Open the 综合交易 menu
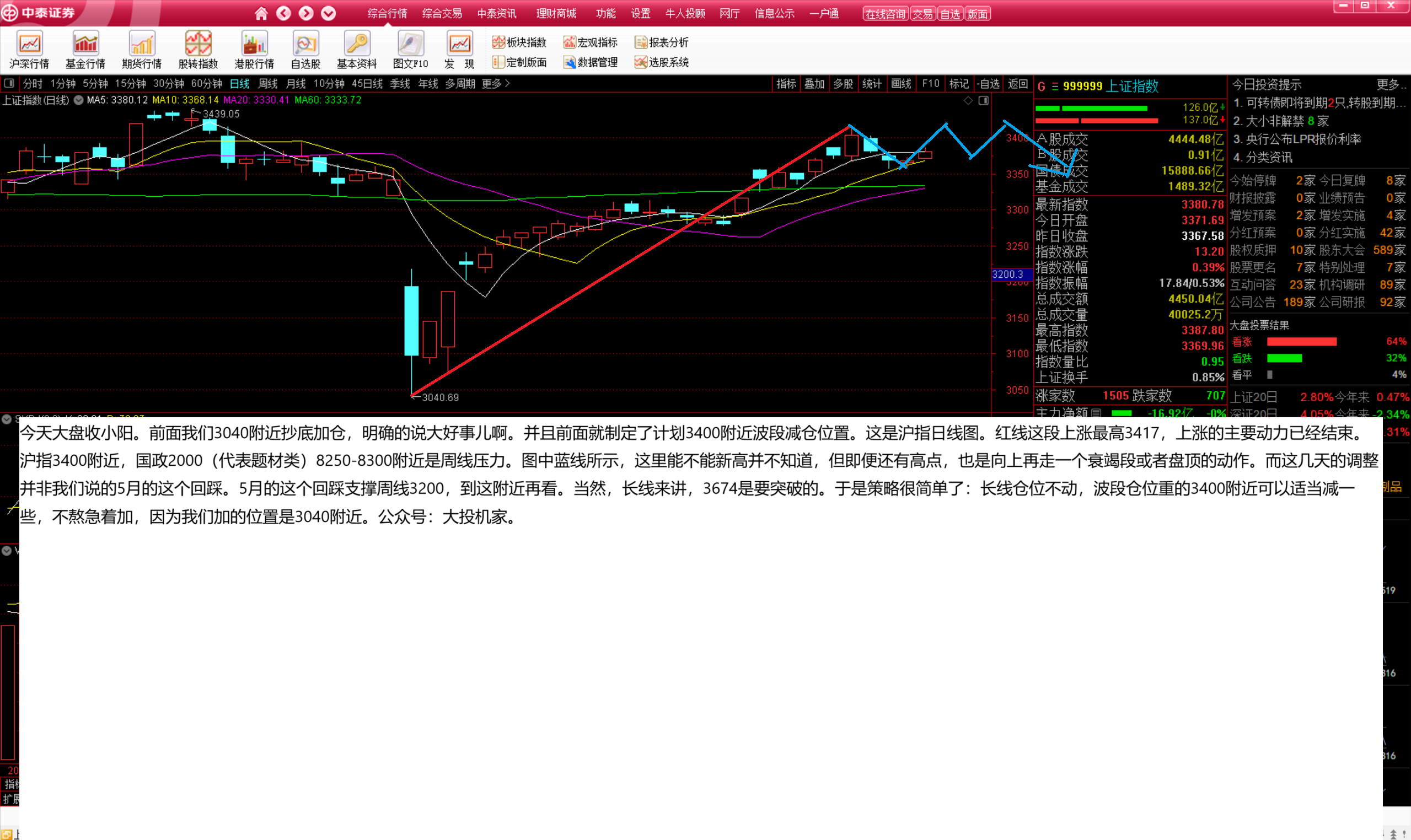 [x=442, y=13]
